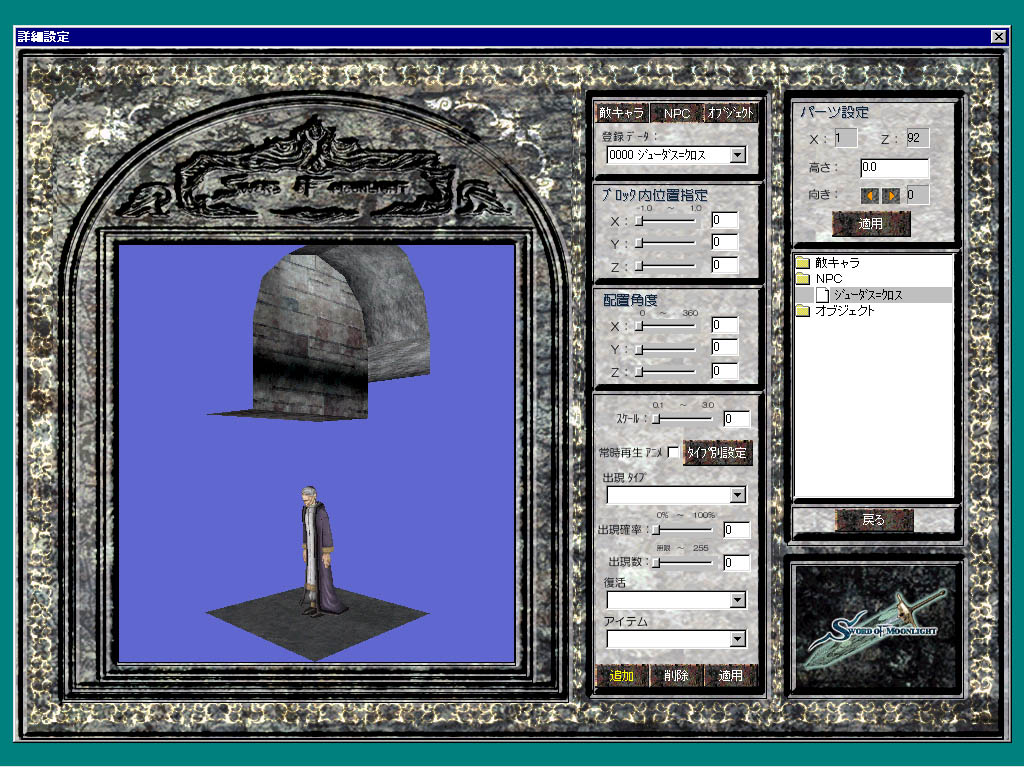Click the 出現数 value field
The width and height of the screenshot is (1024, 768).
[737, 562]
